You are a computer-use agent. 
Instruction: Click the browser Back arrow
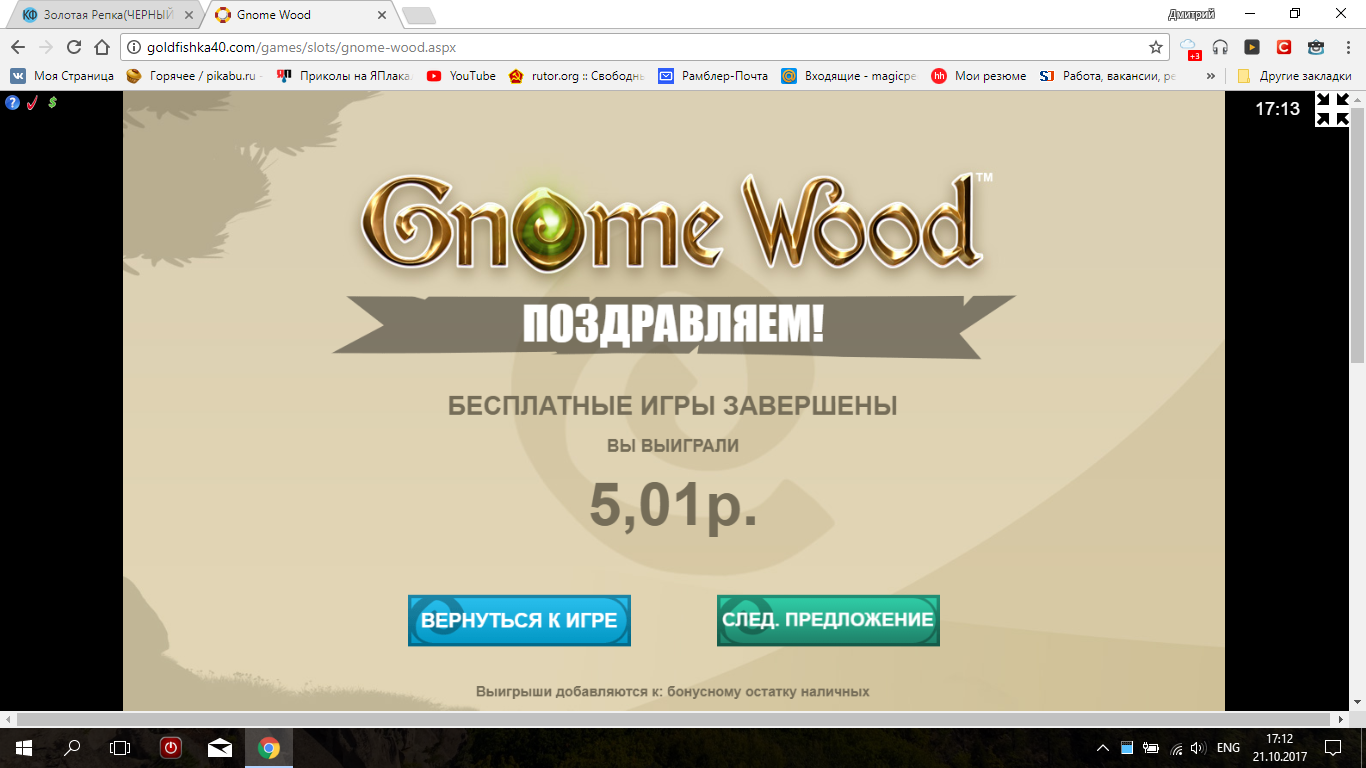(18, 47)
